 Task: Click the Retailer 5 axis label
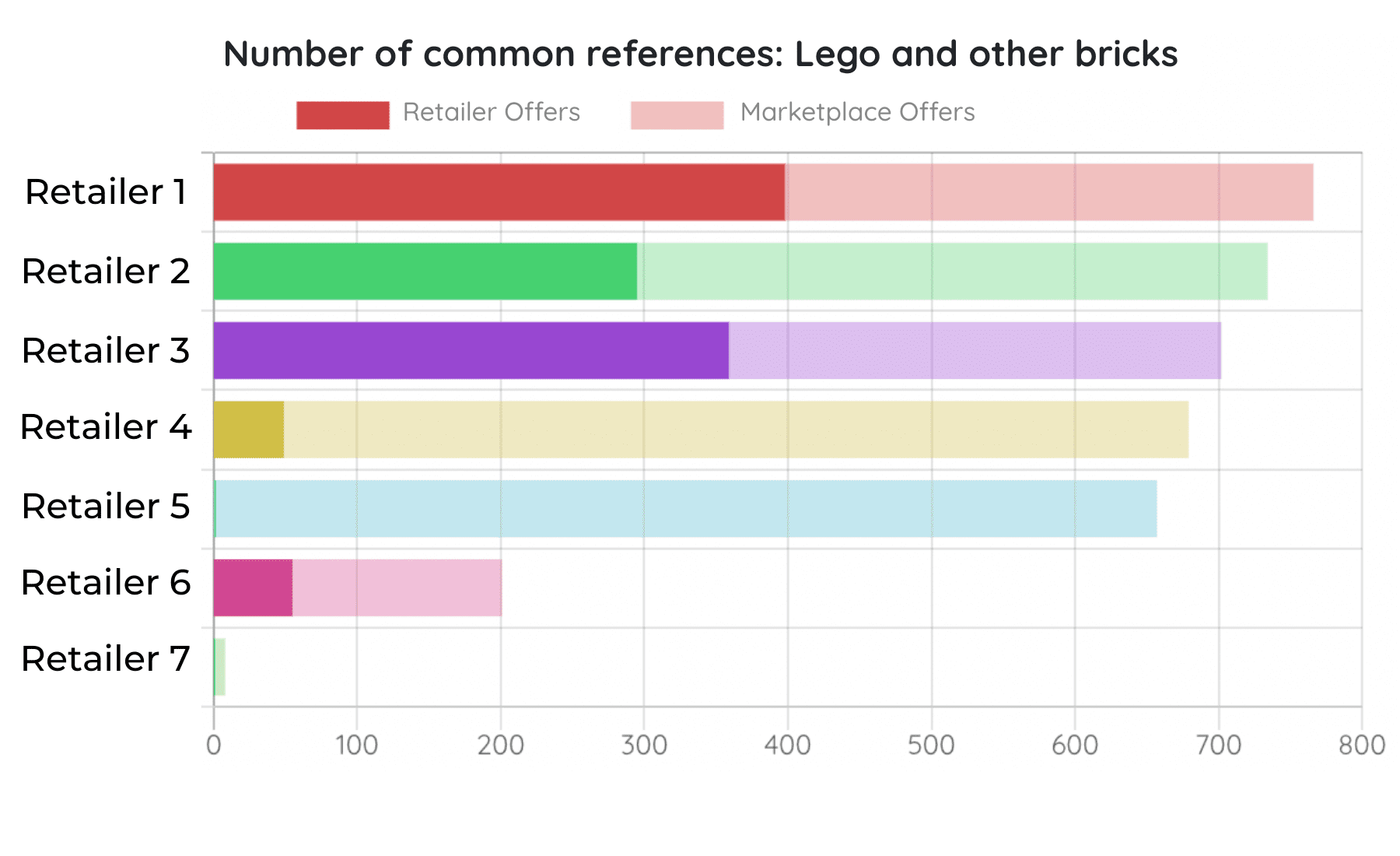click(x=106, y=507)
